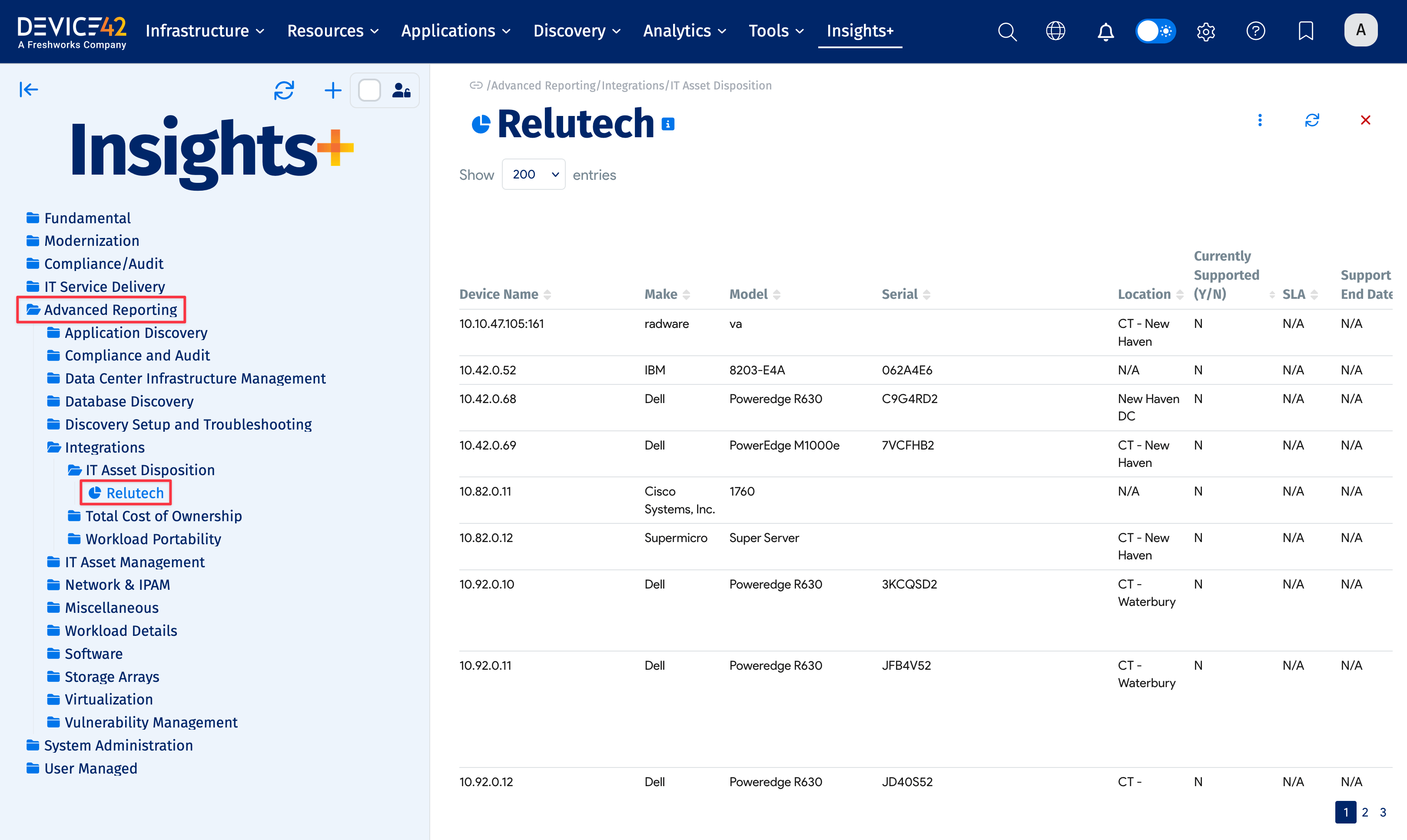Refresh the sidebar report tree
1407x840 pixels.
point(284,90)
